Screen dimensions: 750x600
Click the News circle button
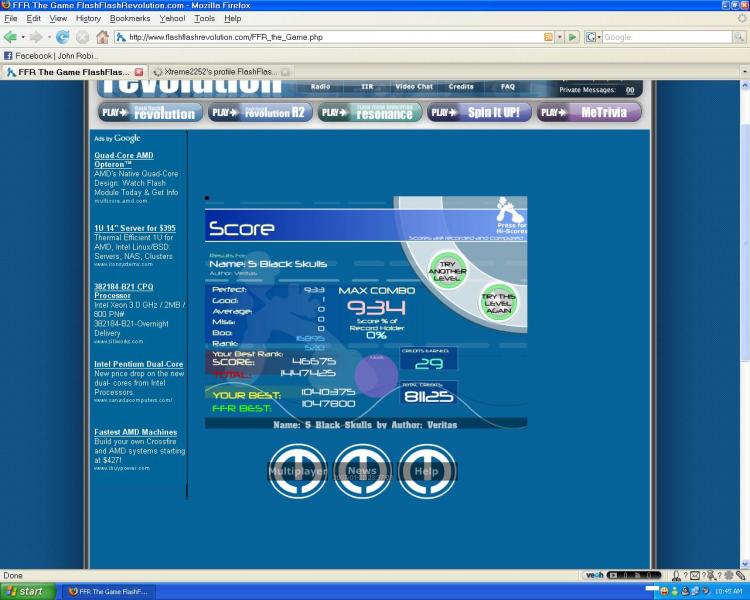point(362,471)
